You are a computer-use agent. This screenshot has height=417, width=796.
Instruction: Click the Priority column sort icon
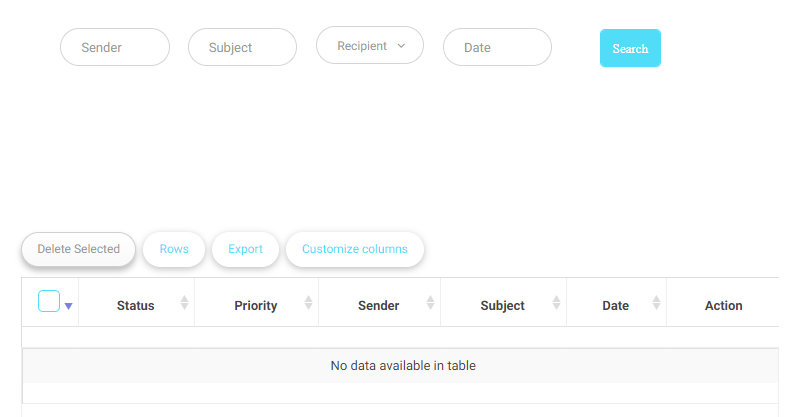tap(308, 303)
